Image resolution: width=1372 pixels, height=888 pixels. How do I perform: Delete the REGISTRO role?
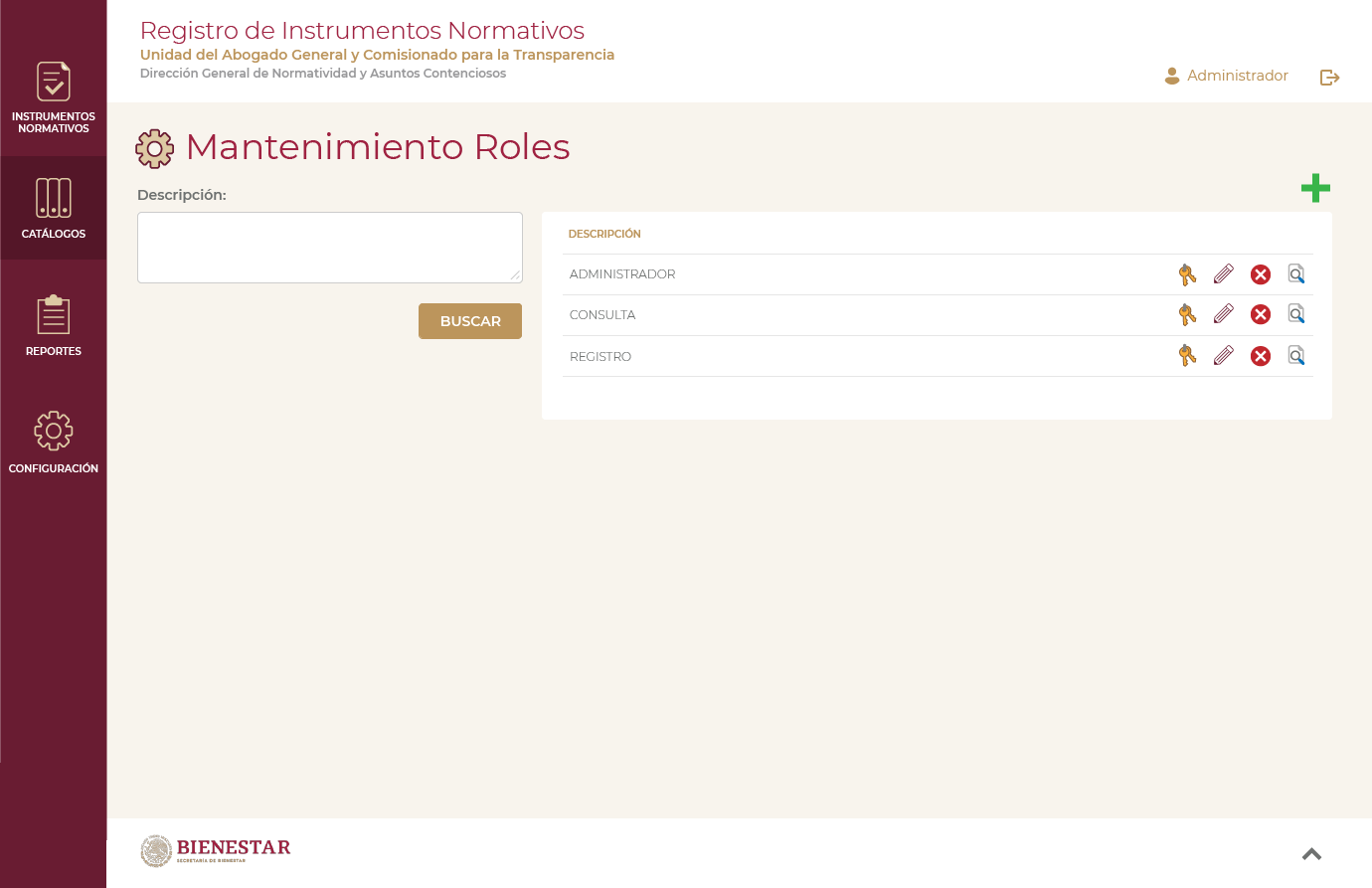click(1261, 356)
